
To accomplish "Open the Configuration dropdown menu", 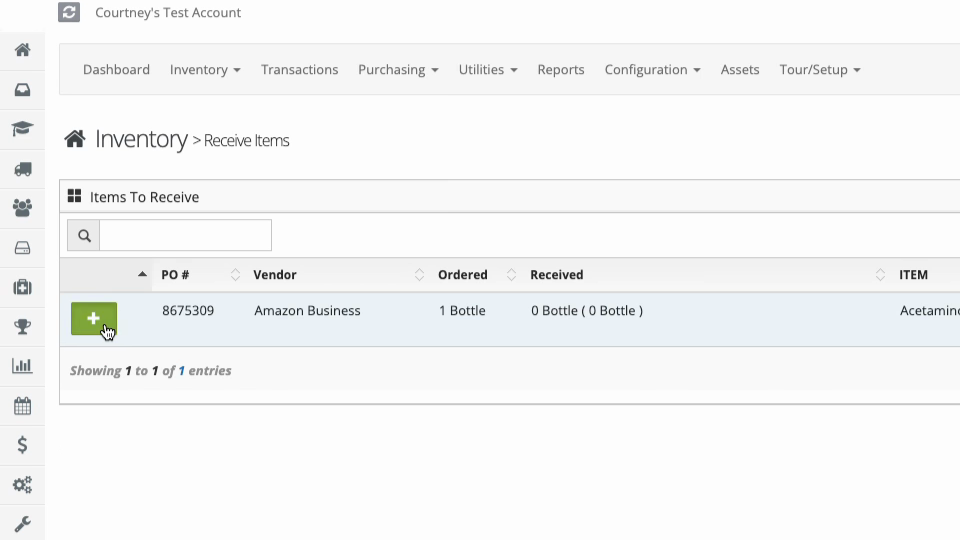I will 652,70.
